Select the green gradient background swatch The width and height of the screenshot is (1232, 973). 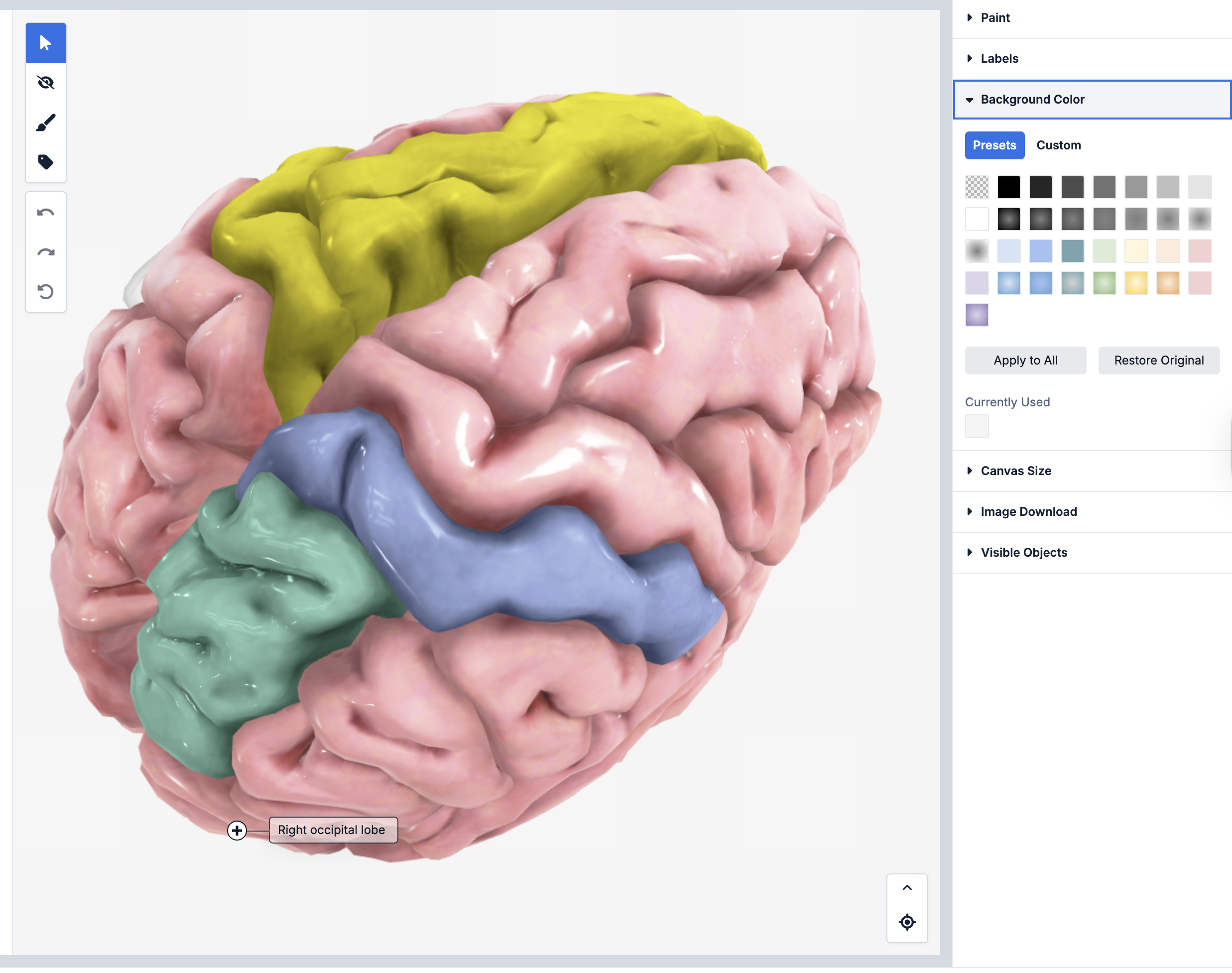click(x=1105, y=283)
